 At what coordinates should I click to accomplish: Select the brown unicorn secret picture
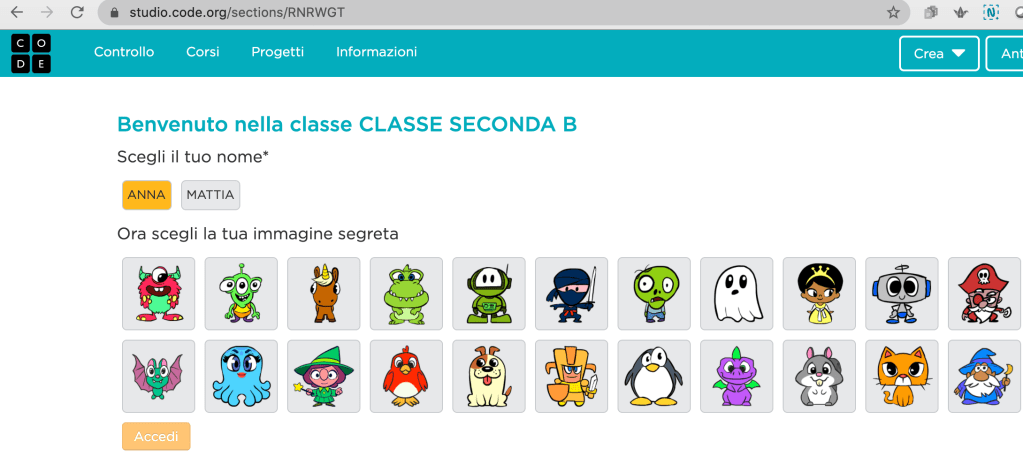324,294
